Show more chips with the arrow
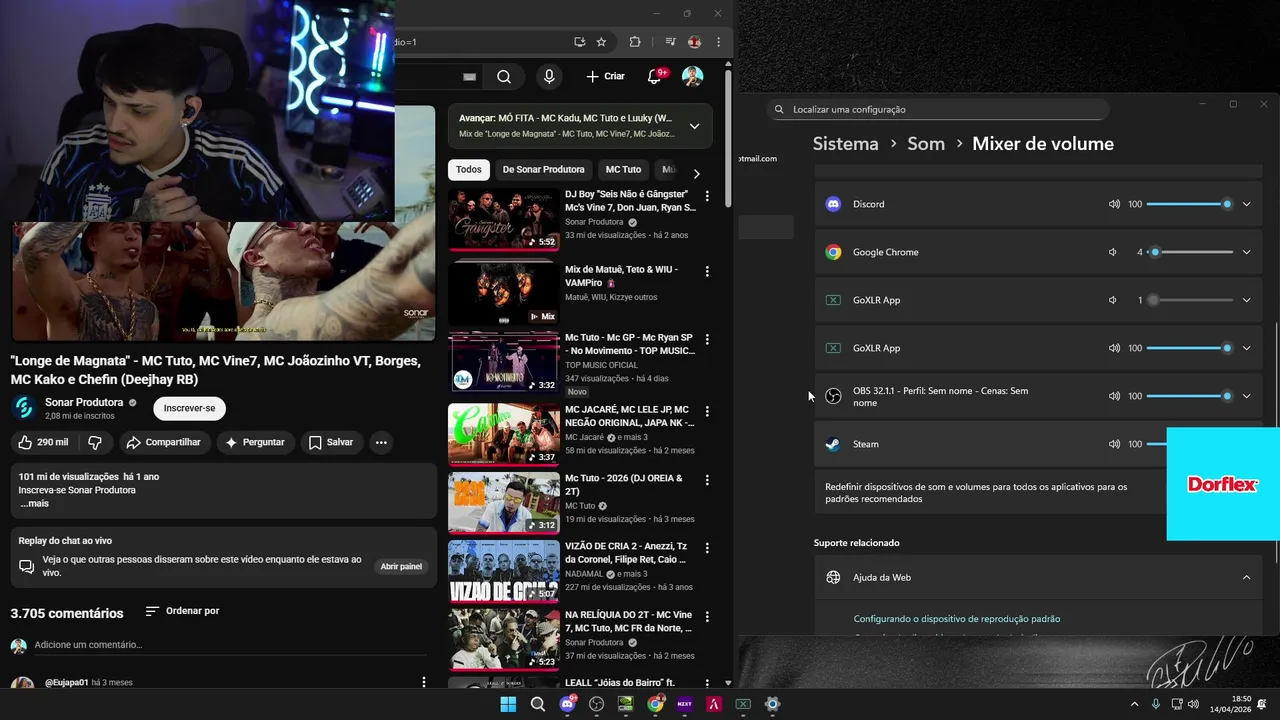 [x=696, y=173]
